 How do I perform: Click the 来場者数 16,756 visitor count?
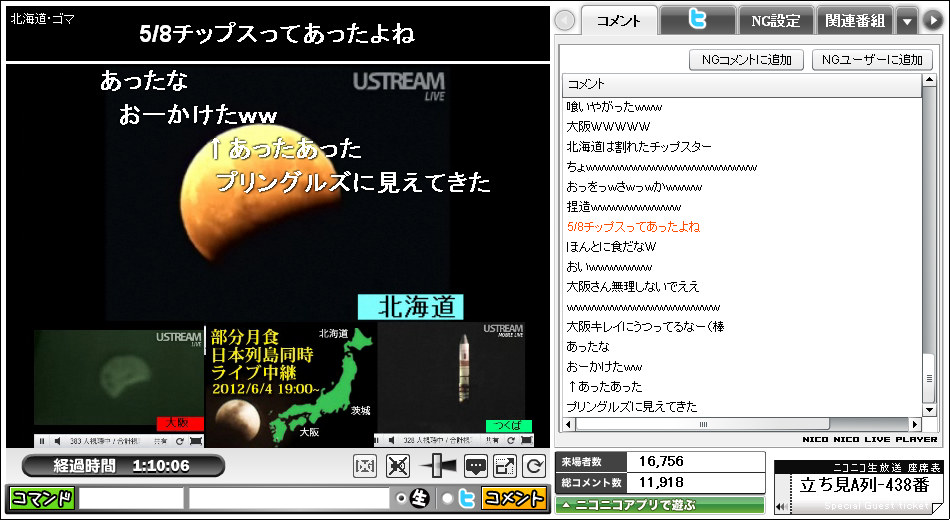pos(660,462)
